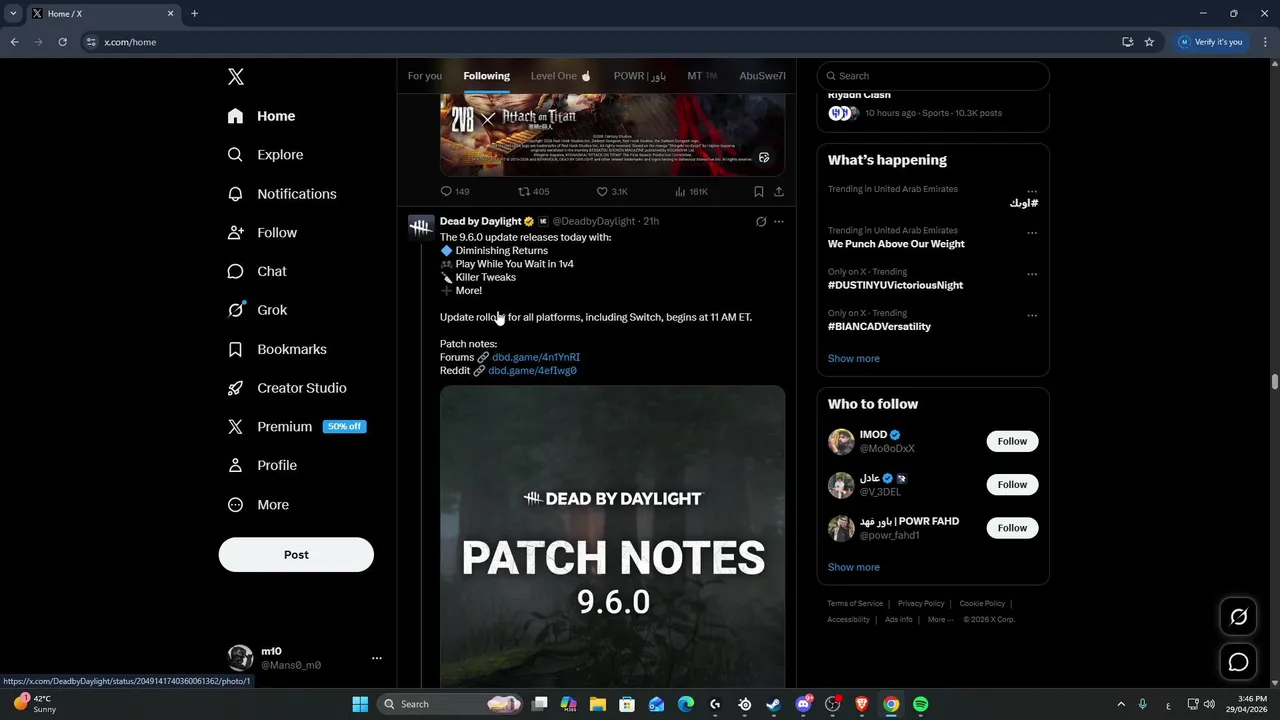Follow the @V_3DEL account
This screenshot has height=720, width=1280.
coord(1012,484)
